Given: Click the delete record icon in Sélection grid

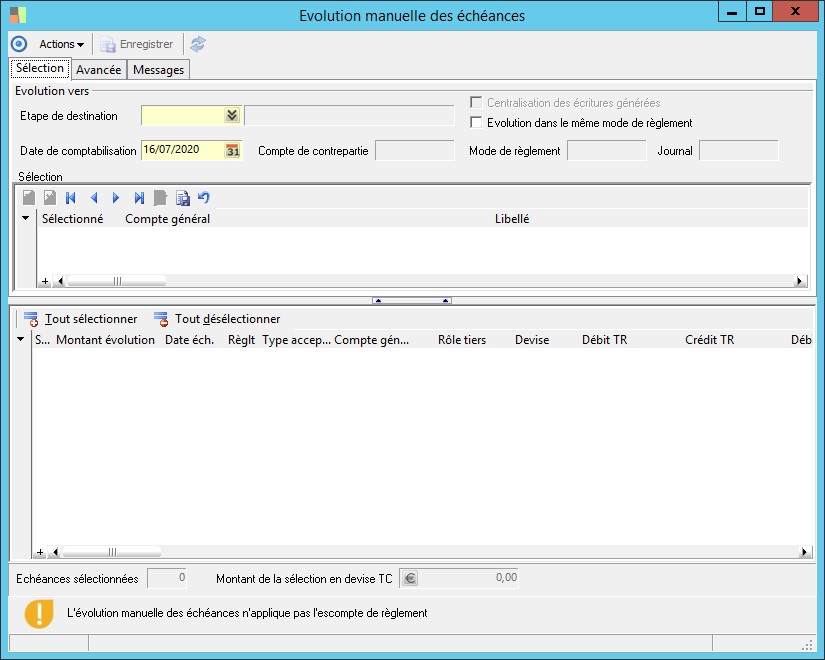Looking at the screenshot, I should pos(160,198).
